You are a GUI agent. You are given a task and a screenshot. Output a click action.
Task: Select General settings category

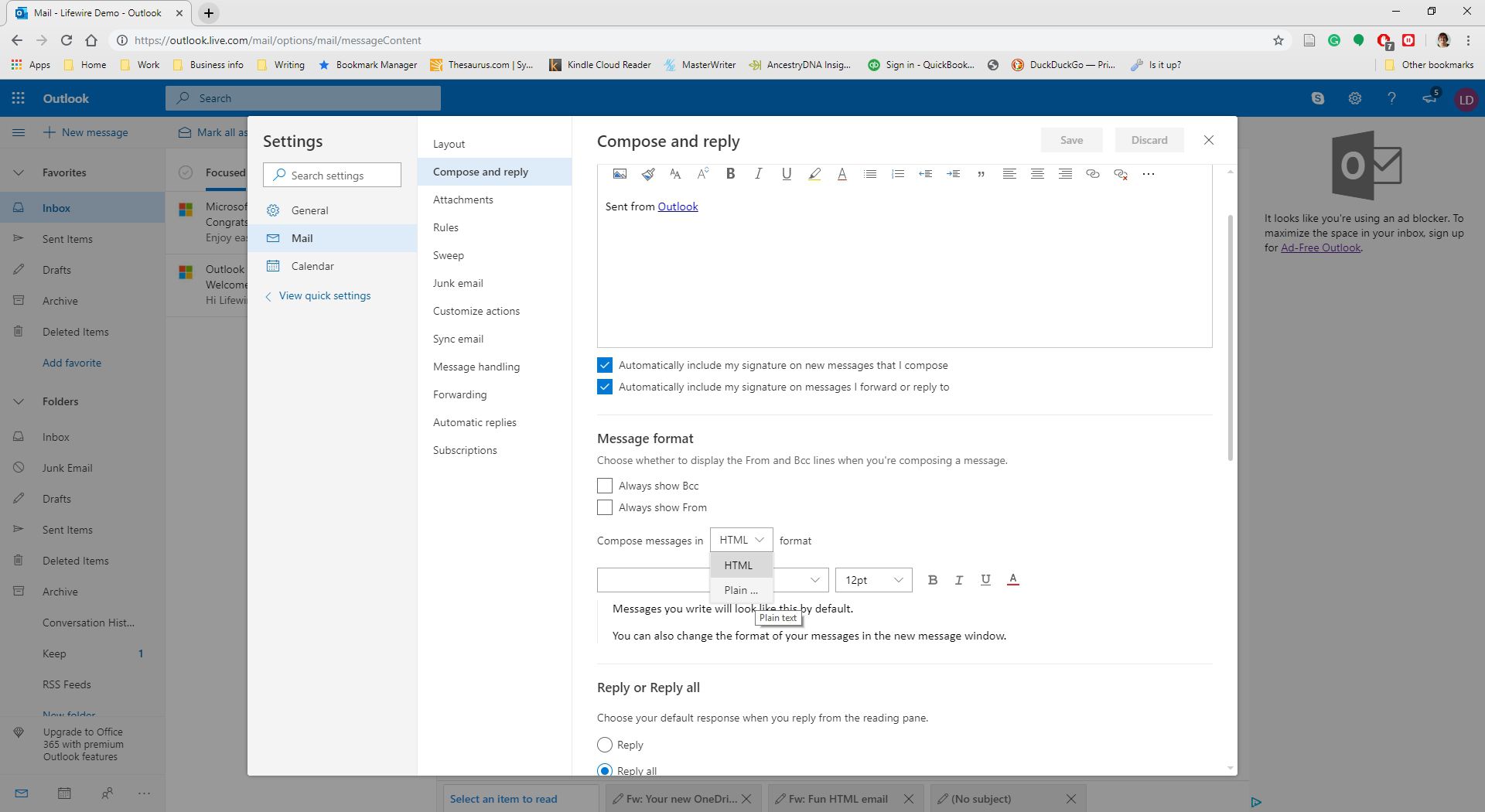pyautogui.click(x=332, y=210)
